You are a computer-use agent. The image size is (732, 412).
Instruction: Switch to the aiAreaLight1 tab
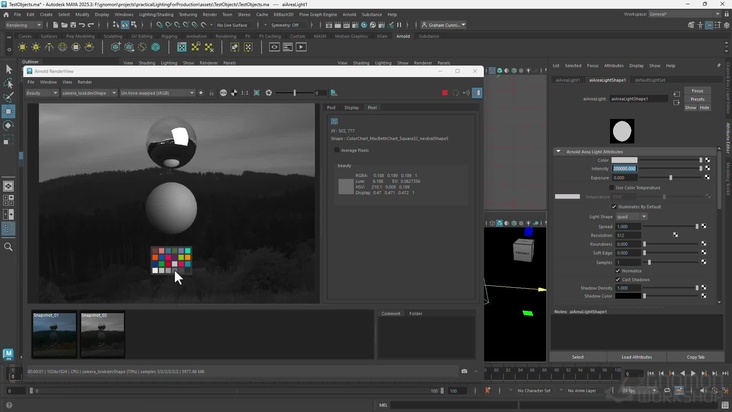(x=568, y=80)
